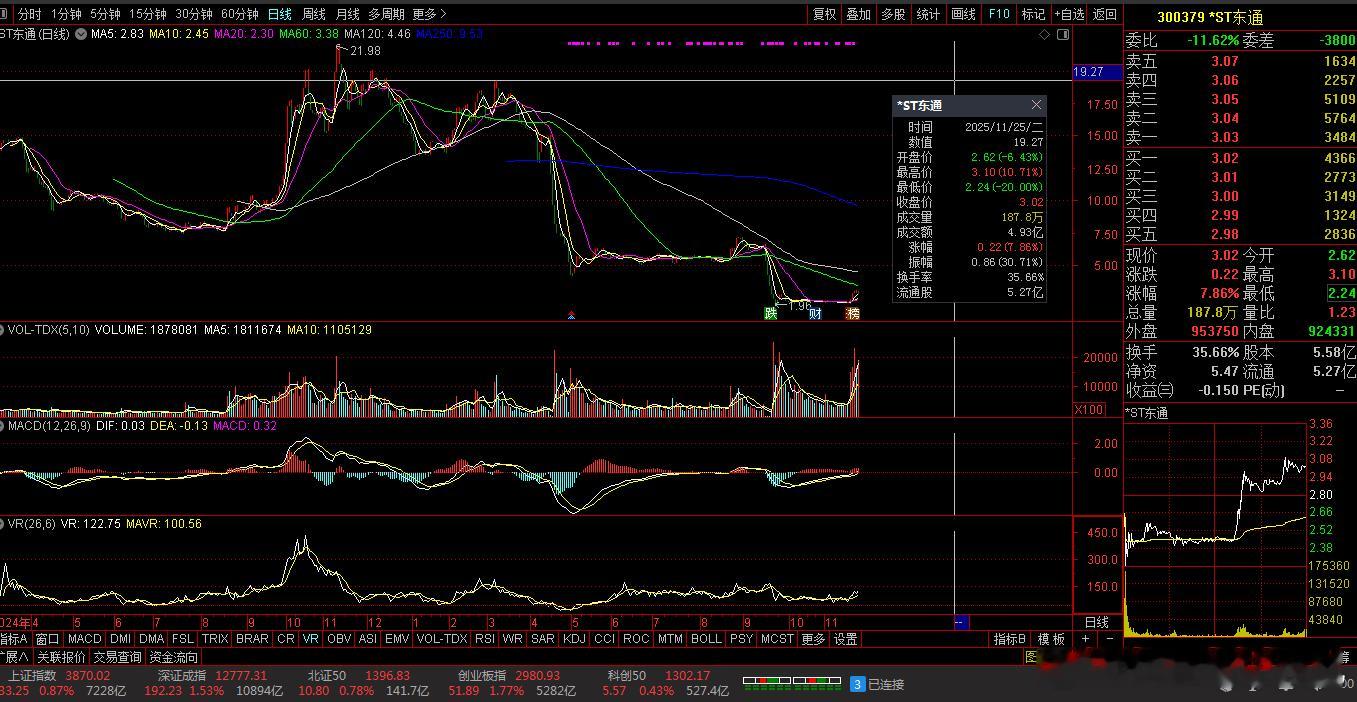Click the small window icon above the price axis
This screenshot has width=1357, height=702.
pyautogui.click(x=1063, y=35)
